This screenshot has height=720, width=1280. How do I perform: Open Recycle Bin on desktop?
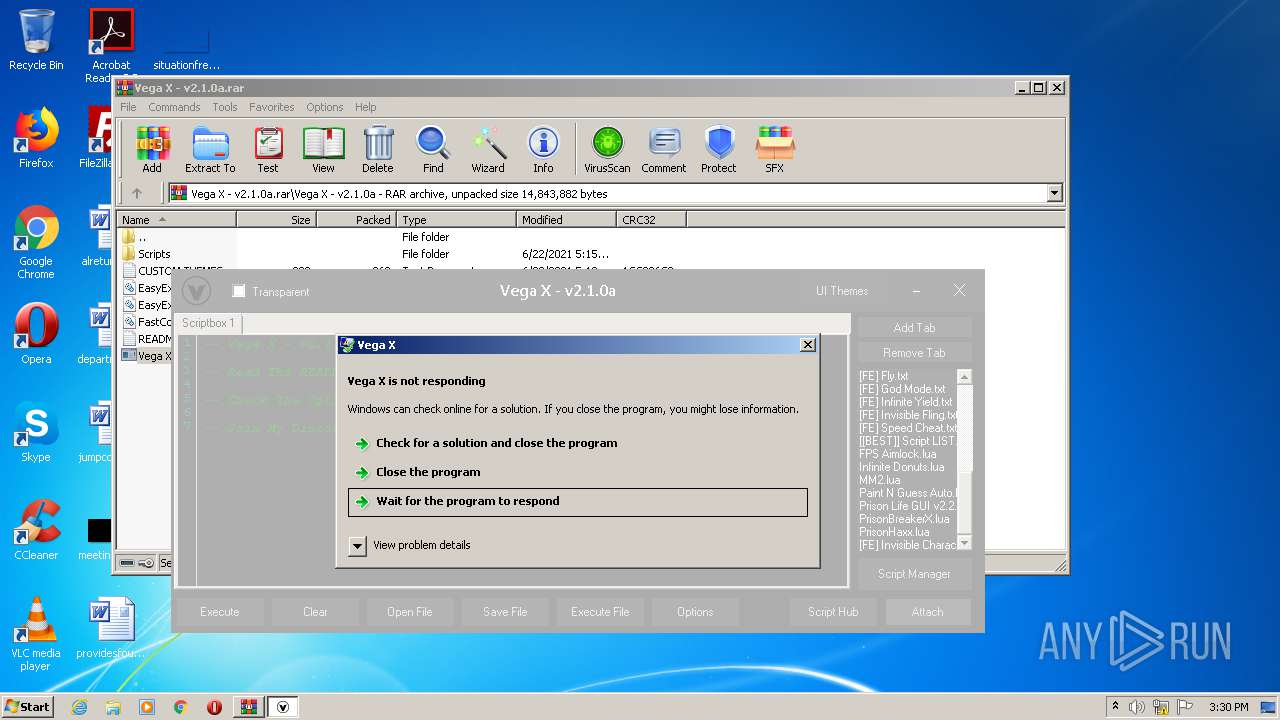tap(36, 40)
